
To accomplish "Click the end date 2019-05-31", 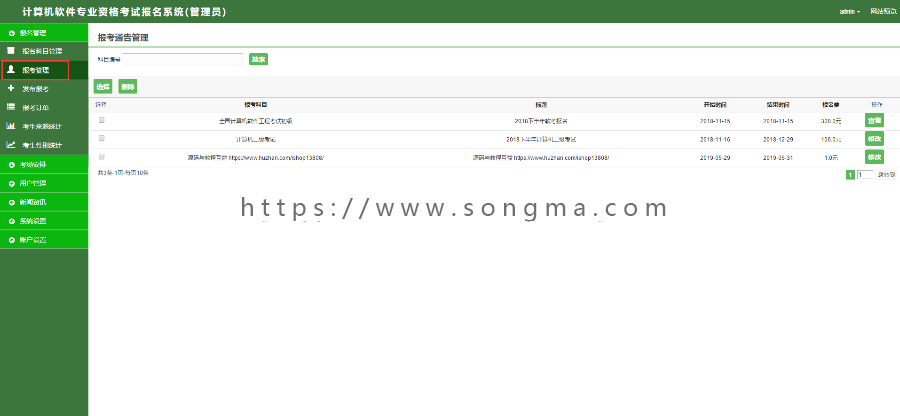I will [778, 157].
